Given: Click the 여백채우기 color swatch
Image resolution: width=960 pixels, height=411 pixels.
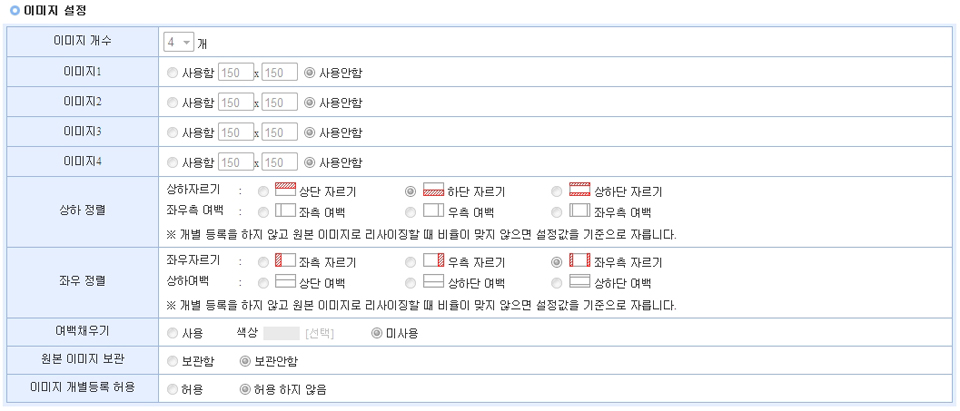Looking at the screenshot, I should pos(281,333).
